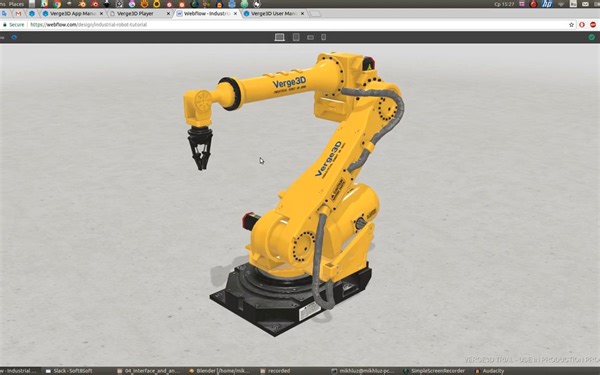Click the clock showing 15:27

(504, 4)
